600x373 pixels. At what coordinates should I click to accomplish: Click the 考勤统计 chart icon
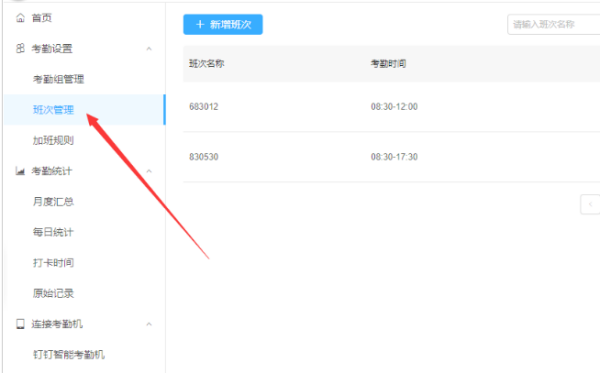[x=20, y=171]
